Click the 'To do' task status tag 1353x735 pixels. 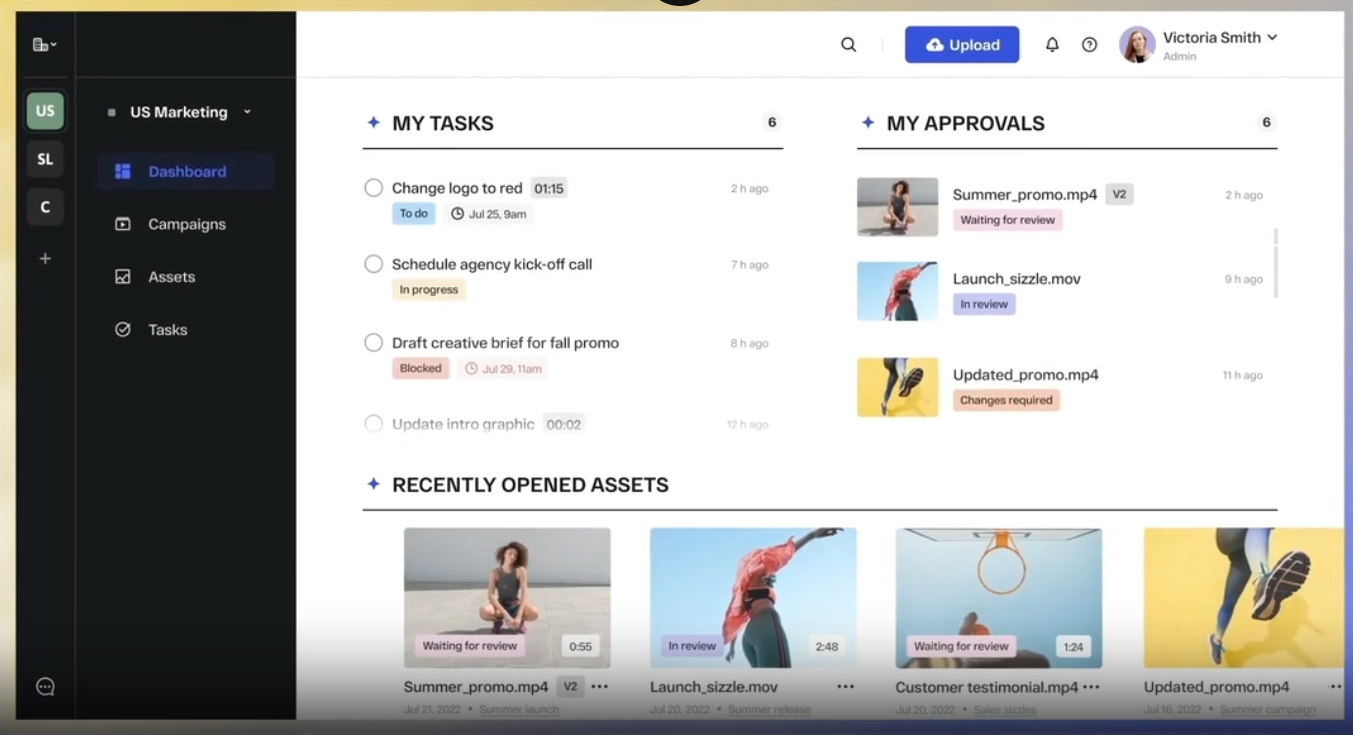click(413, 213)
